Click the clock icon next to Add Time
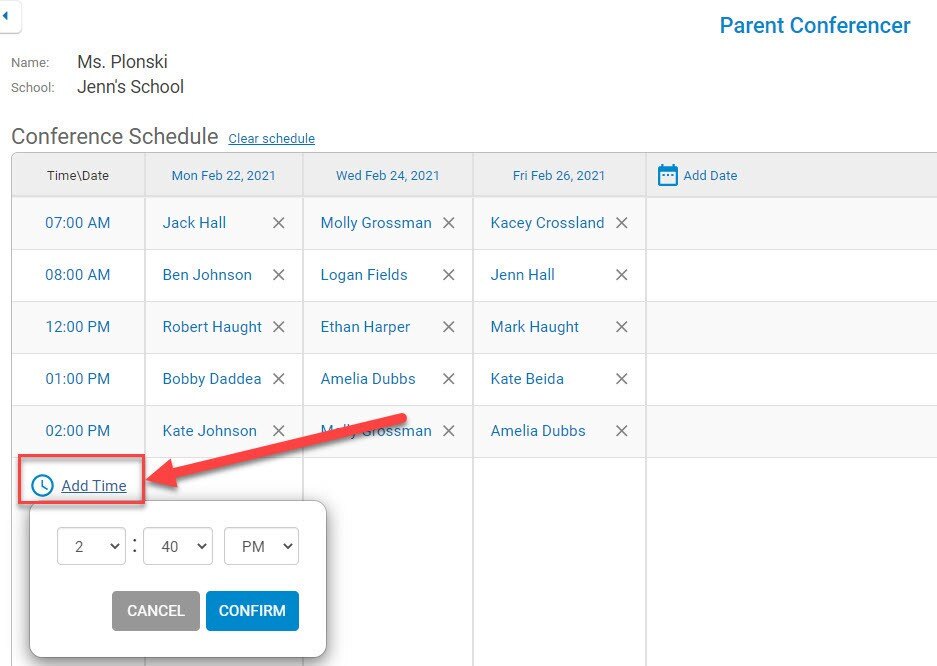 [x=42, y=486]
